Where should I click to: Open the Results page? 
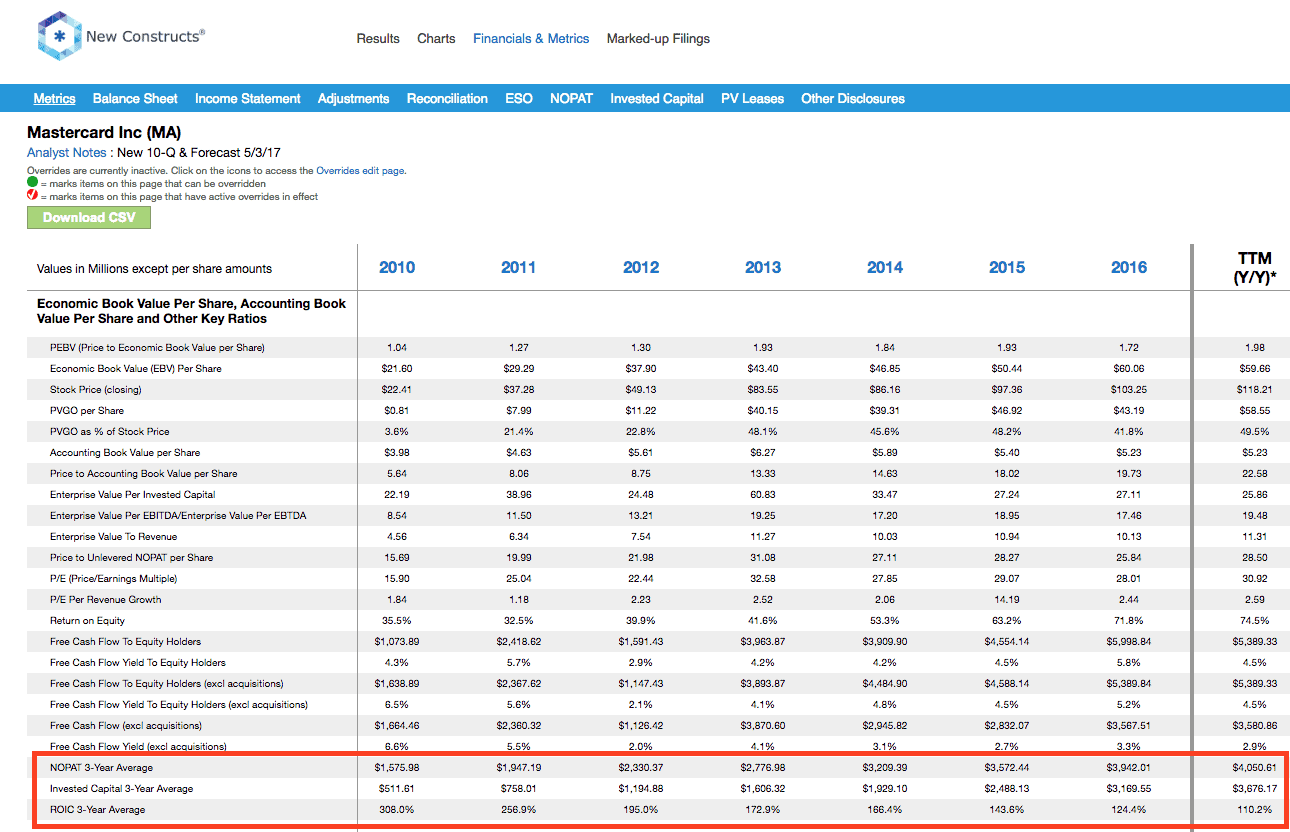pyautogui.click(x=378, y=39)
